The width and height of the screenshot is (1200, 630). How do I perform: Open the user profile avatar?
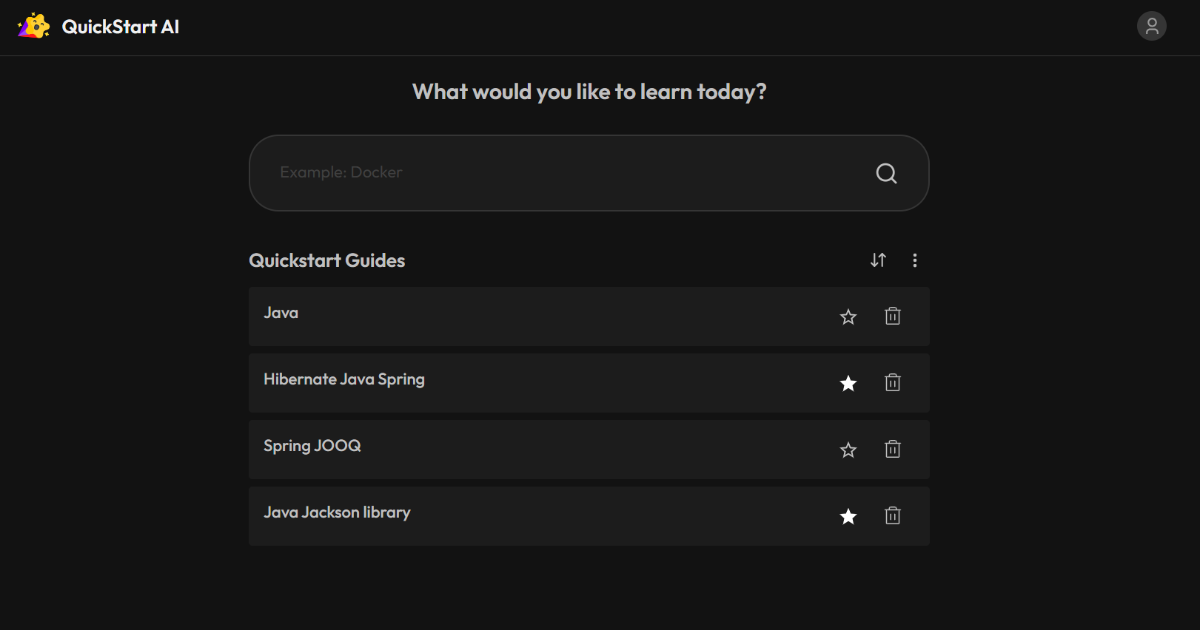tap(1152, 26)
